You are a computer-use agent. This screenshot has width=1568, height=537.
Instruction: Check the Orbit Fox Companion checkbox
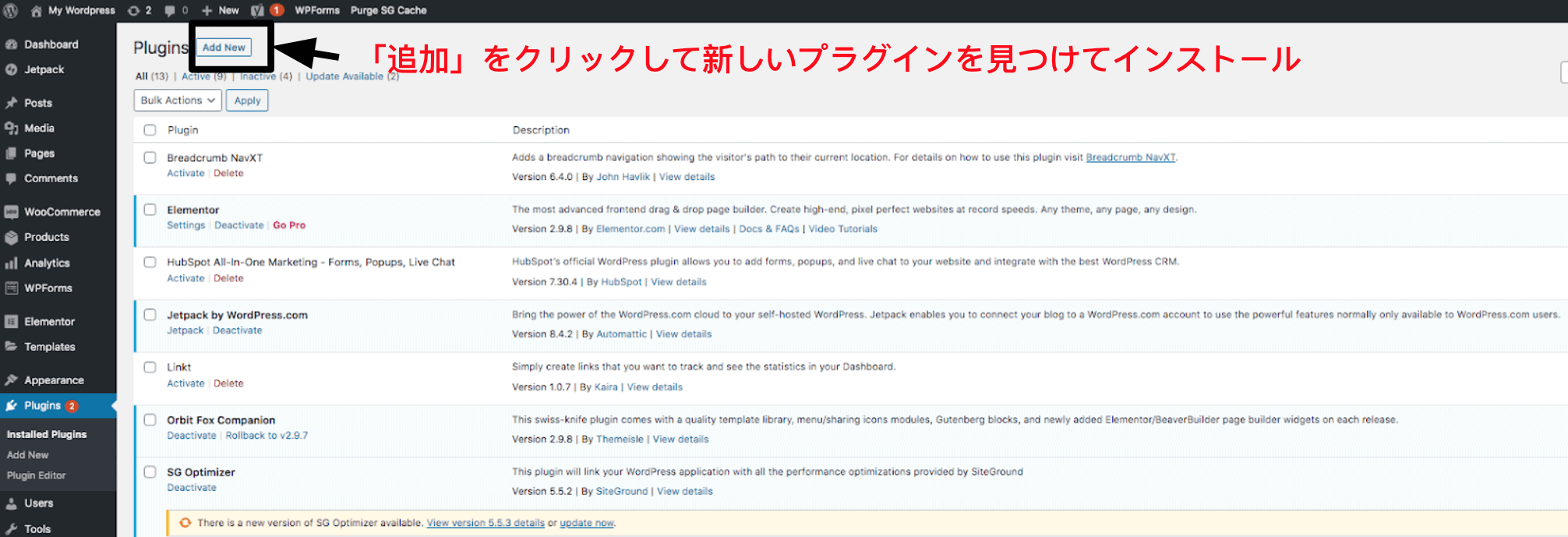tap(150, 419)
